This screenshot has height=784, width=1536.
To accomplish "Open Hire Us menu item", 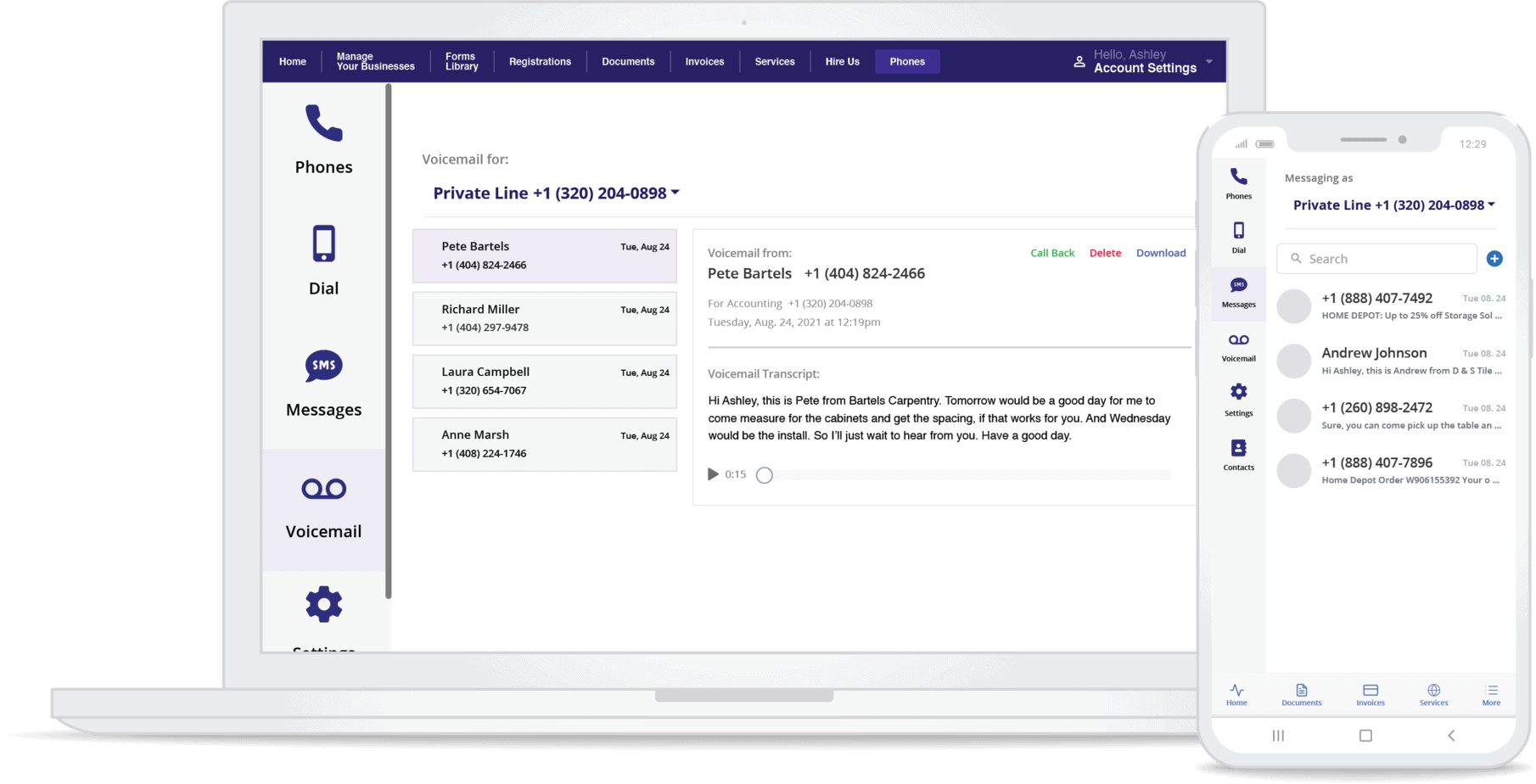I will coord(842,62).
